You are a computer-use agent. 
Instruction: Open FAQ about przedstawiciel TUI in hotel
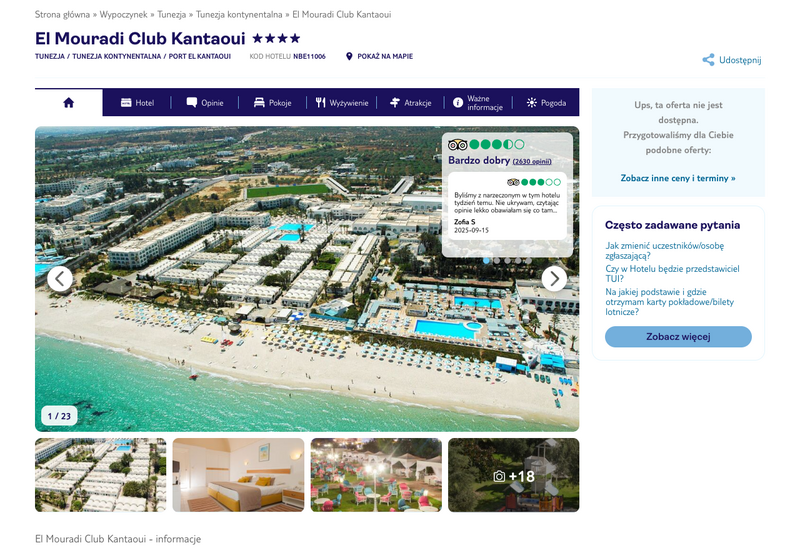click(x=672, y=273)
